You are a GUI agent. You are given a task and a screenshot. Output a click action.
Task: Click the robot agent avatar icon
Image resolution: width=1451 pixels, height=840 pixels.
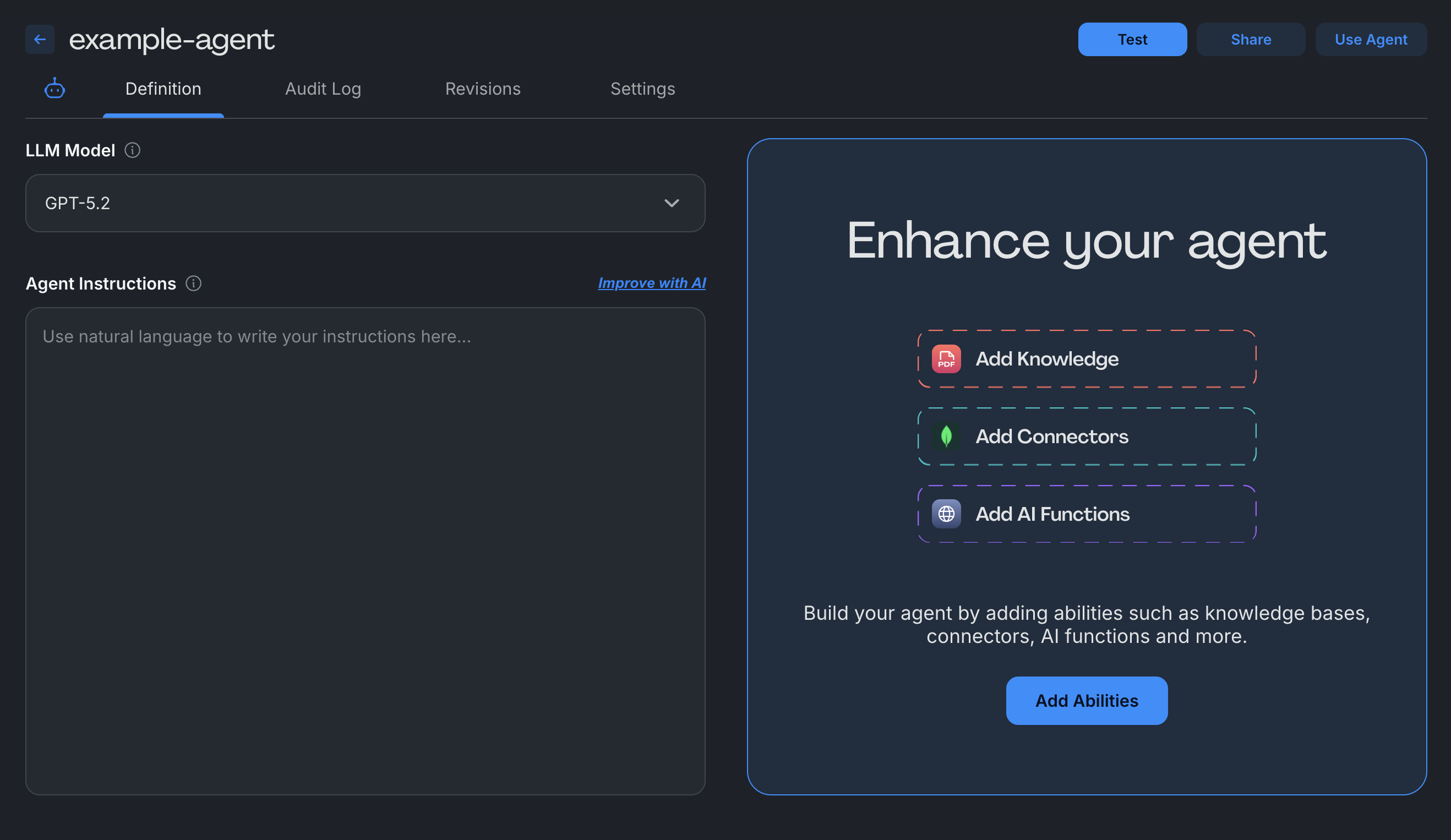pyautogui.click(x=54, y=89)
